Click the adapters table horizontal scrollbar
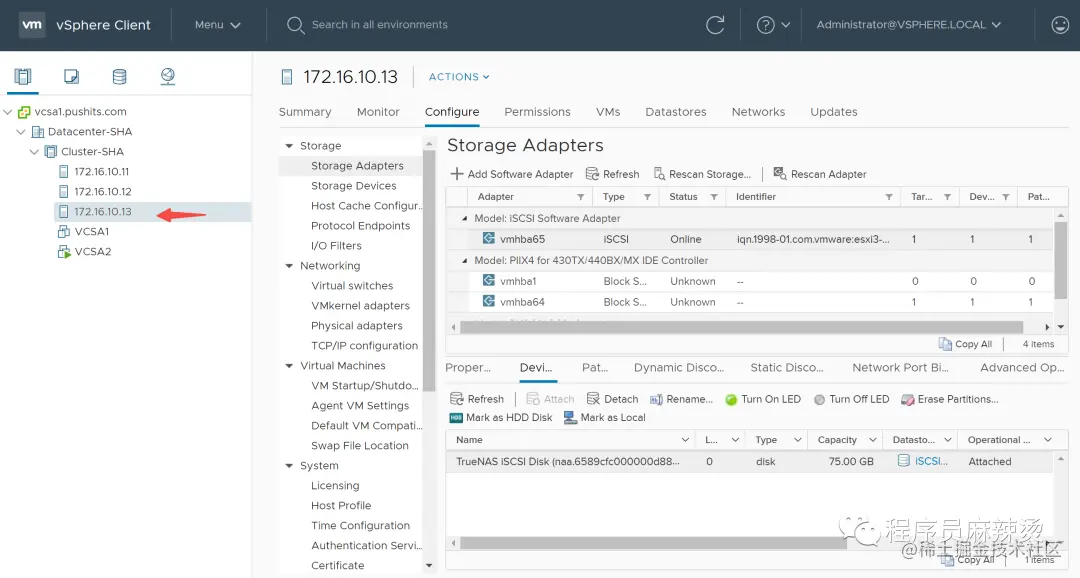The image size is (1080, 578). [x=741, y=327]
